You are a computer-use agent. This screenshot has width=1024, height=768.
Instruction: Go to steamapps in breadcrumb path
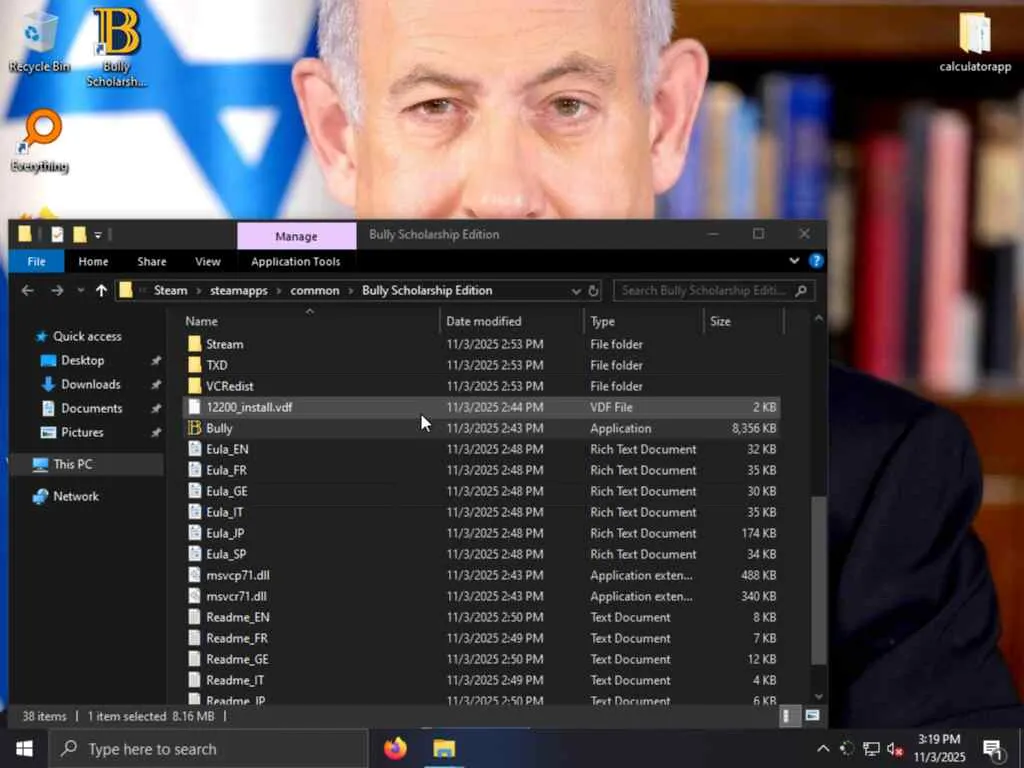click(238, 291)
